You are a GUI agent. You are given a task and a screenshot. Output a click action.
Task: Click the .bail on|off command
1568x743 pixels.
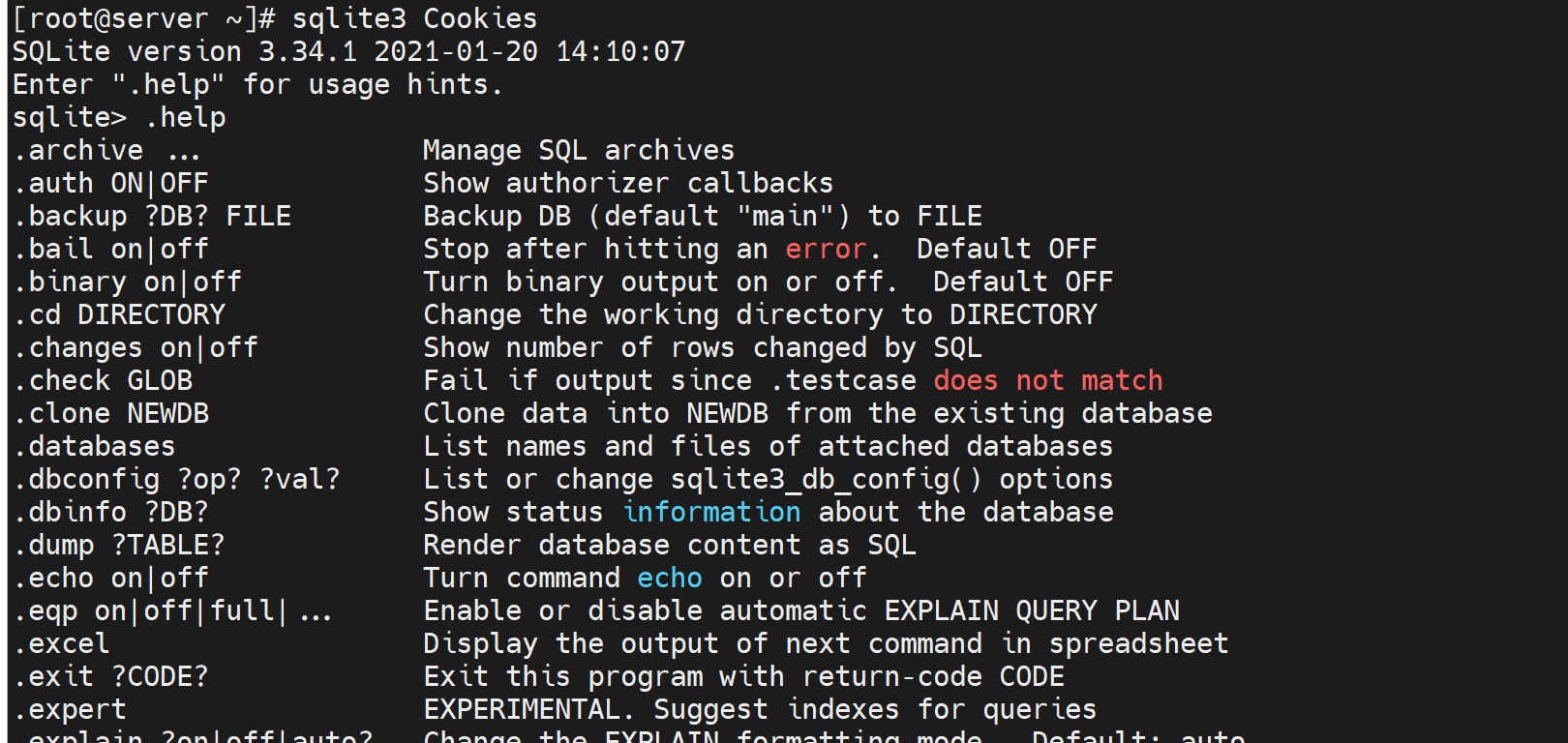(x=111, y=250)
